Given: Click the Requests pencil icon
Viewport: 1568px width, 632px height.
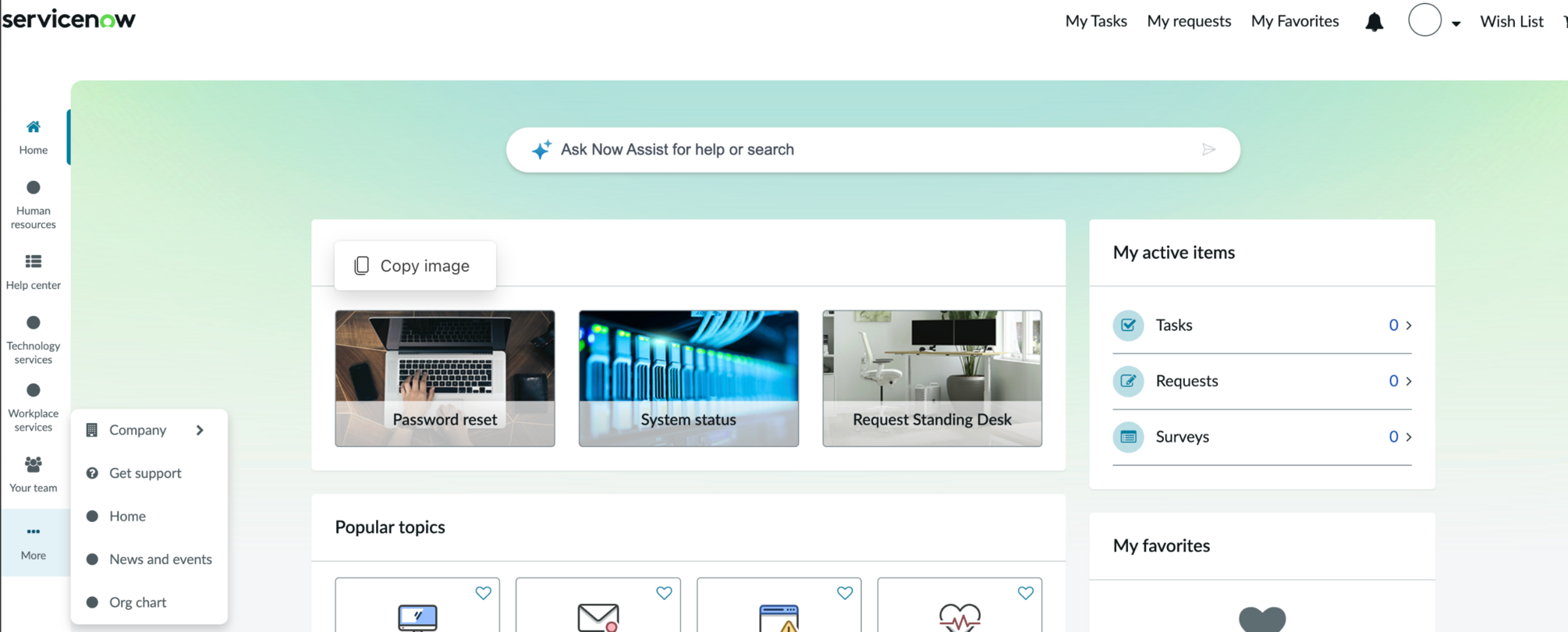Looking at the screenshot, I should 1128,382.
